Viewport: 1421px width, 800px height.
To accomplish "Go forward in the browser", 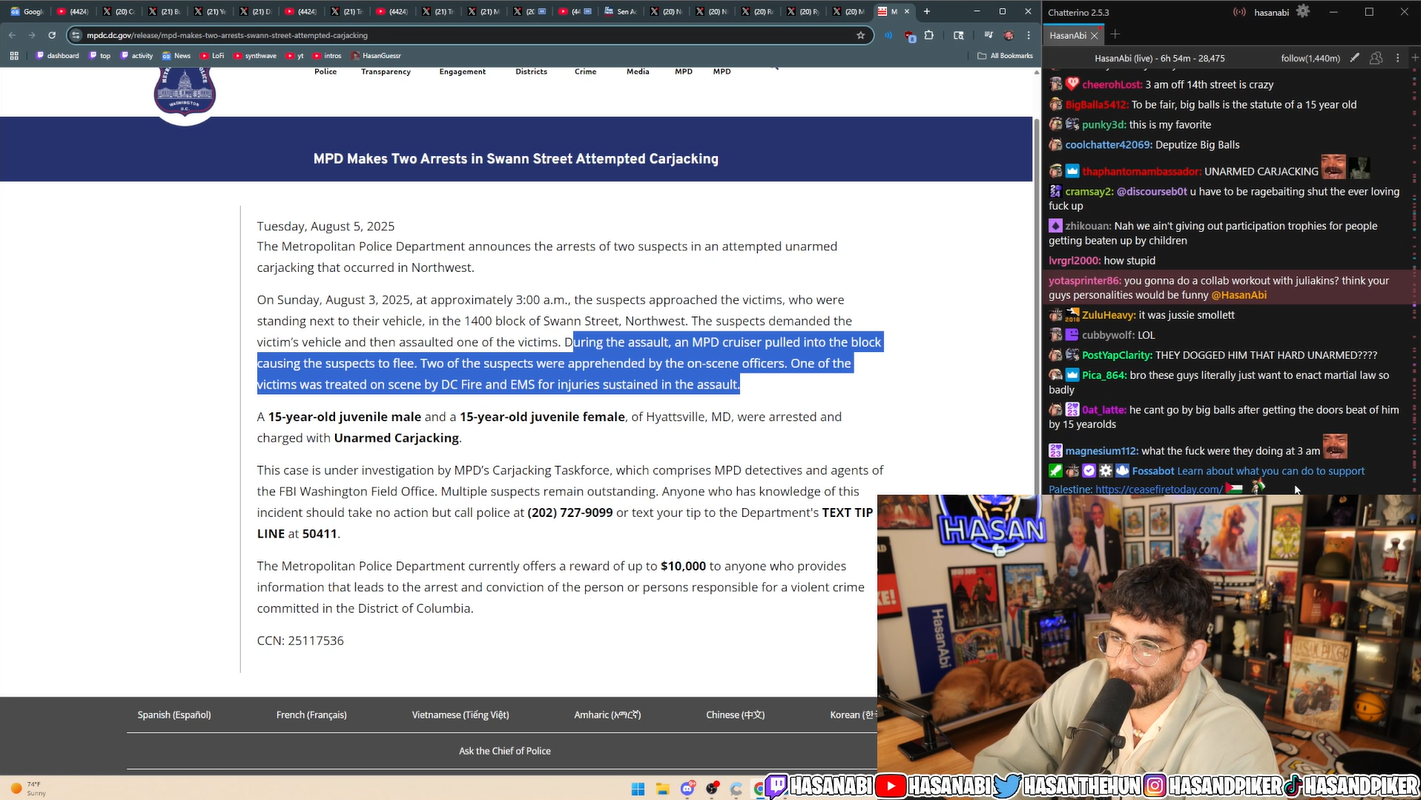I will tap(32, 35).
